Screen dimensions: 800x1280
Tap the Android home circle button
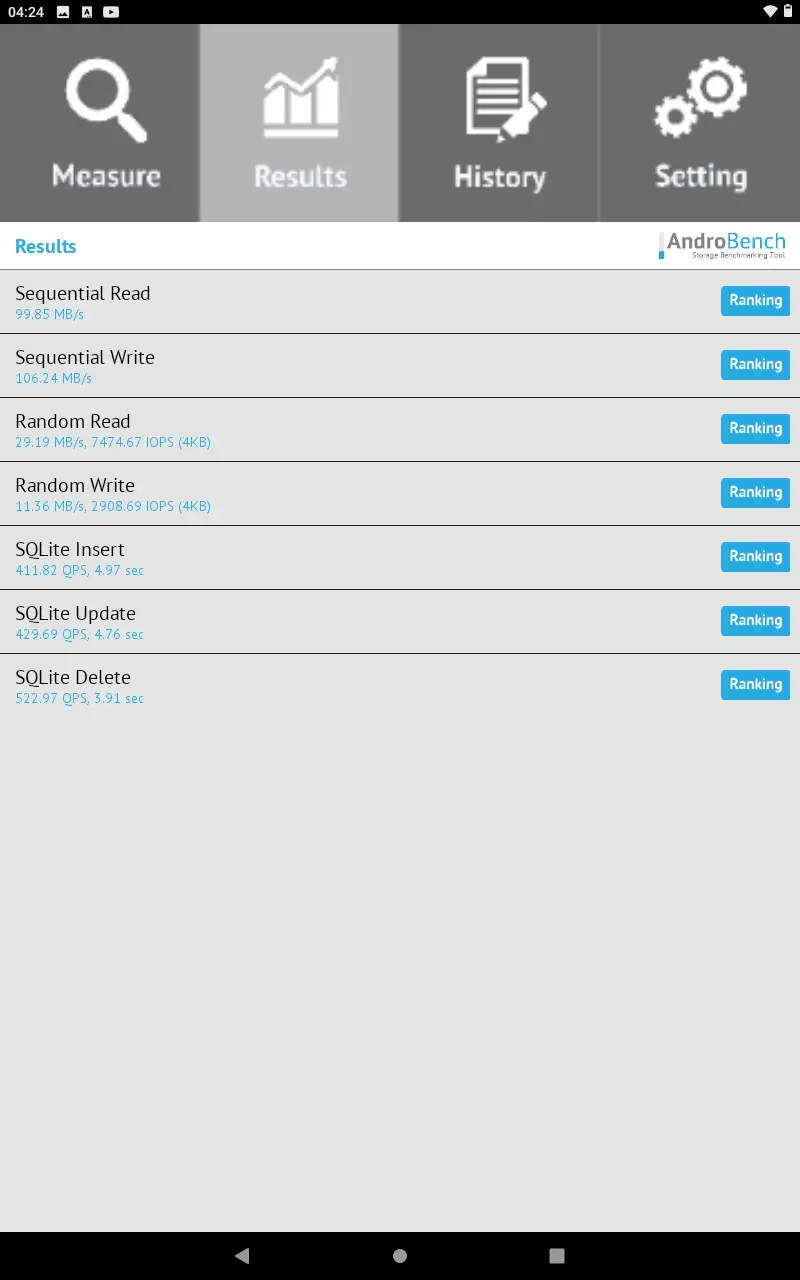coord(400,1256)
